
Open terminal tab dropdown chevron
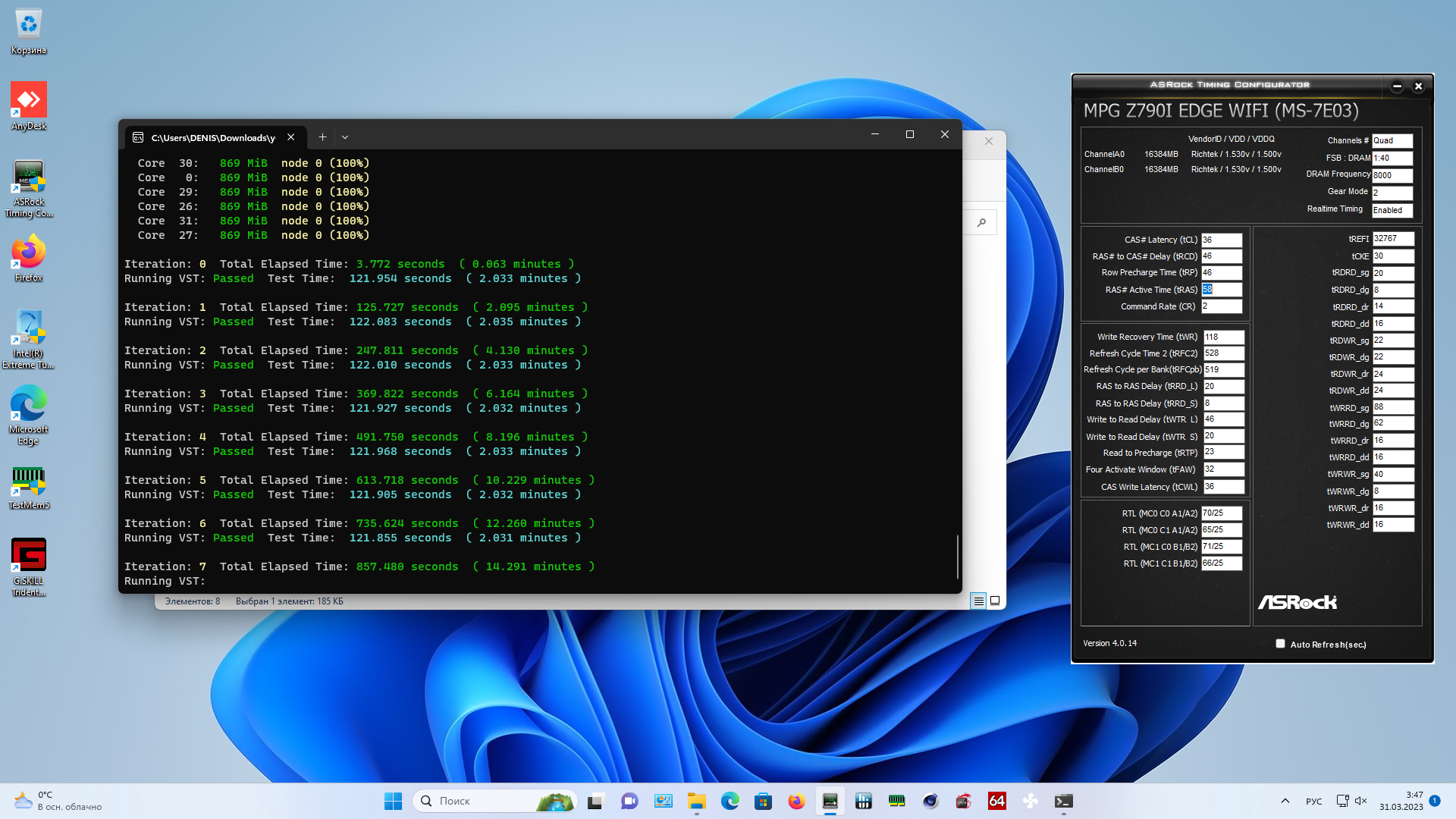[x=345, y=137]
